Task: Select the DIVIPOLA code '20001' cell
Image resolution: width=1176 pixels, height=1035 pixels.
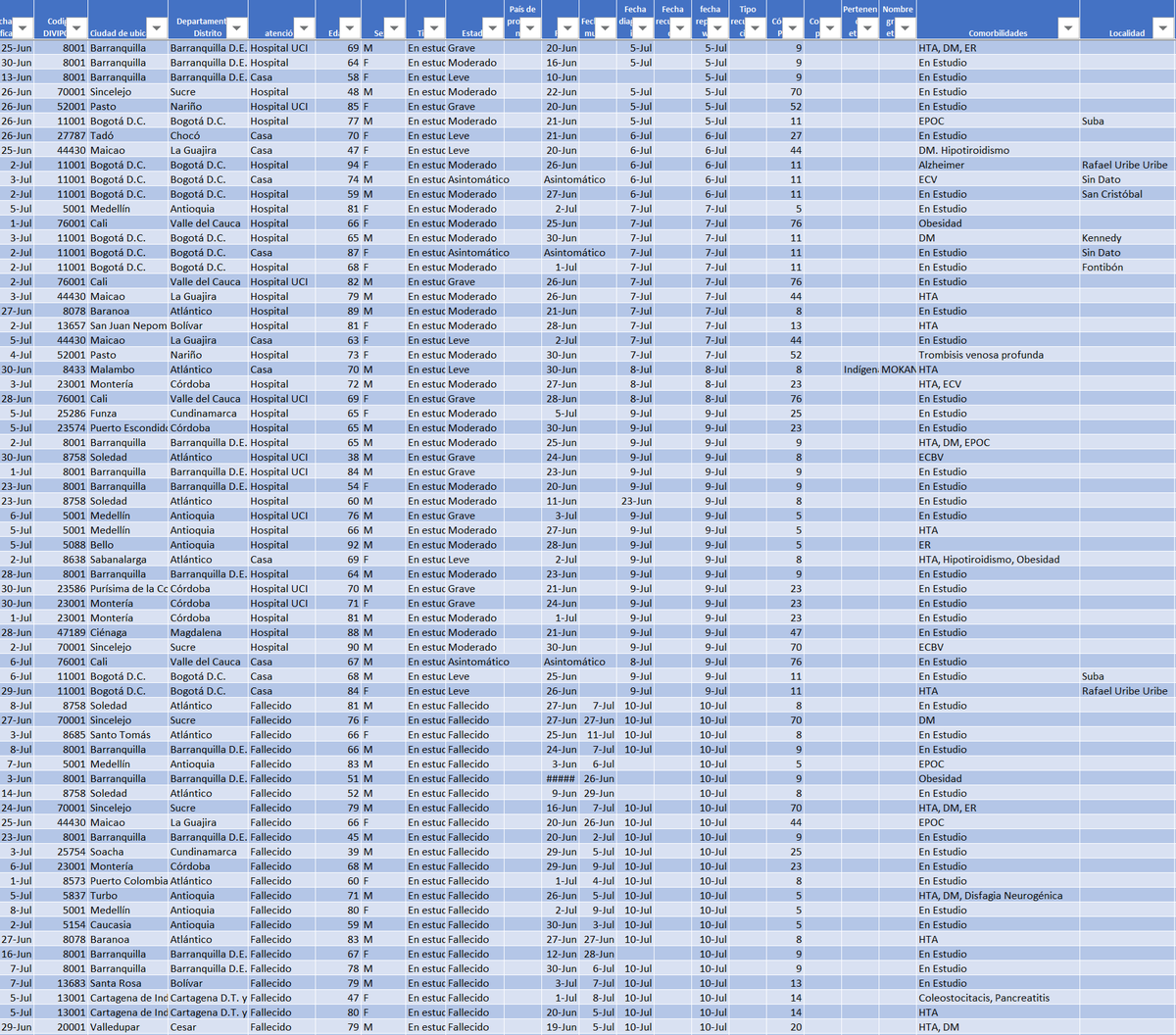Action: tap(61, 1027)
